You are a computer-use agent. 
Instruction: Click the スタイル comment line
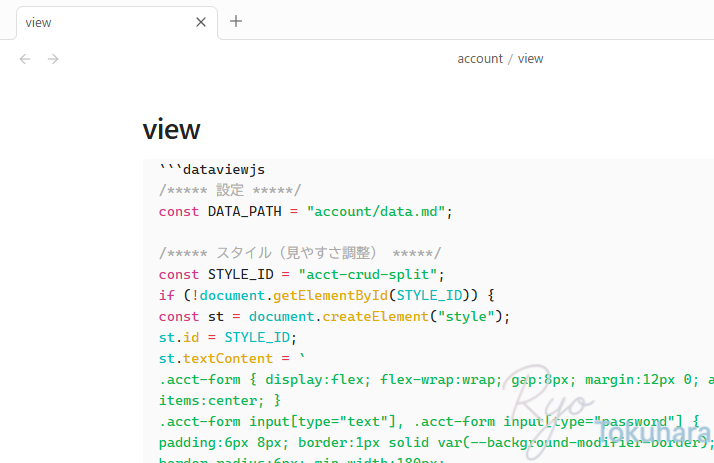(299, 253)
